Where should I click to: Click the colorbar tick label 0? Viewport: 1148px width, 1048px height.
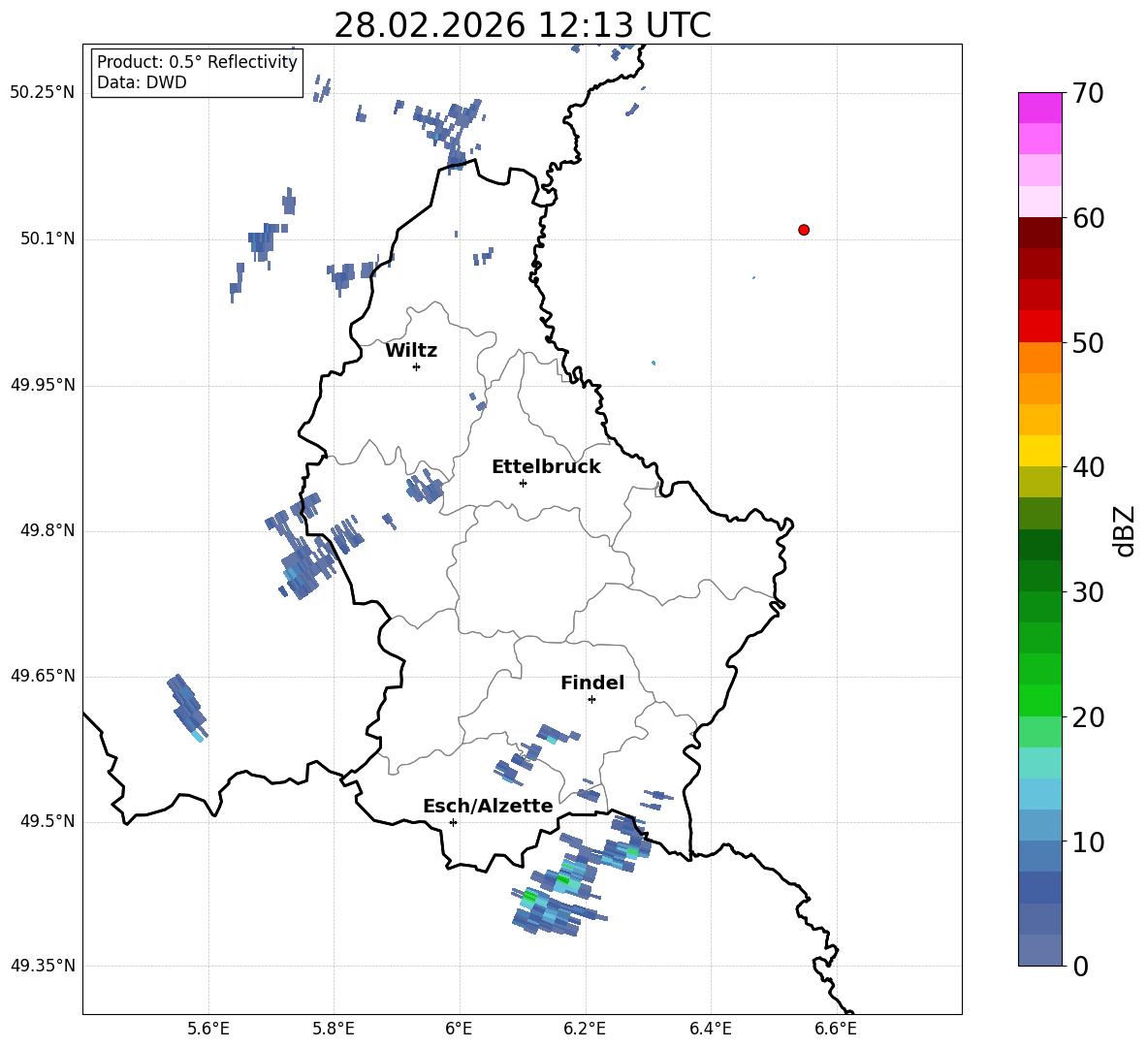pyautogui.click(x=1080, y=967)
